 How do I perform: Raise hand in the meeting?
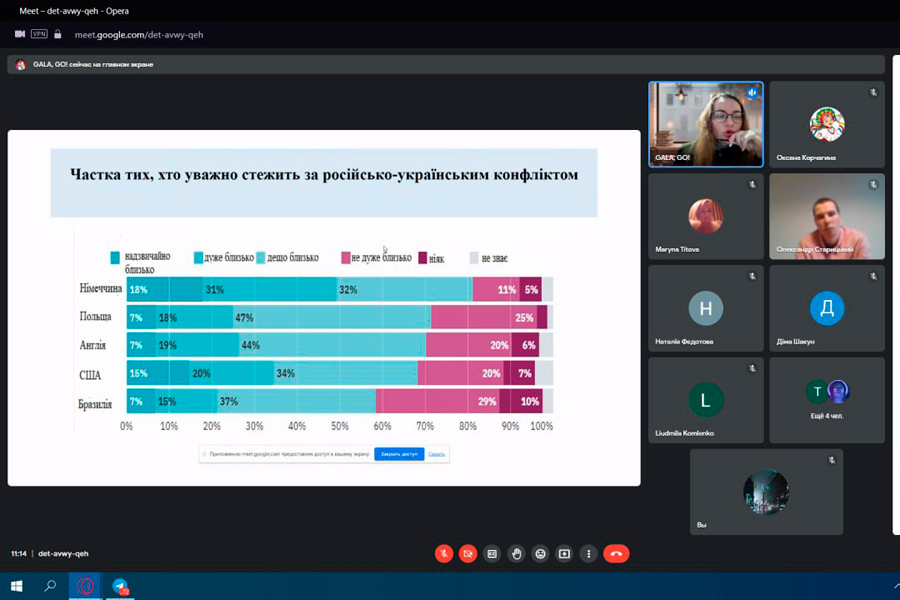click(x=516, y=553)
